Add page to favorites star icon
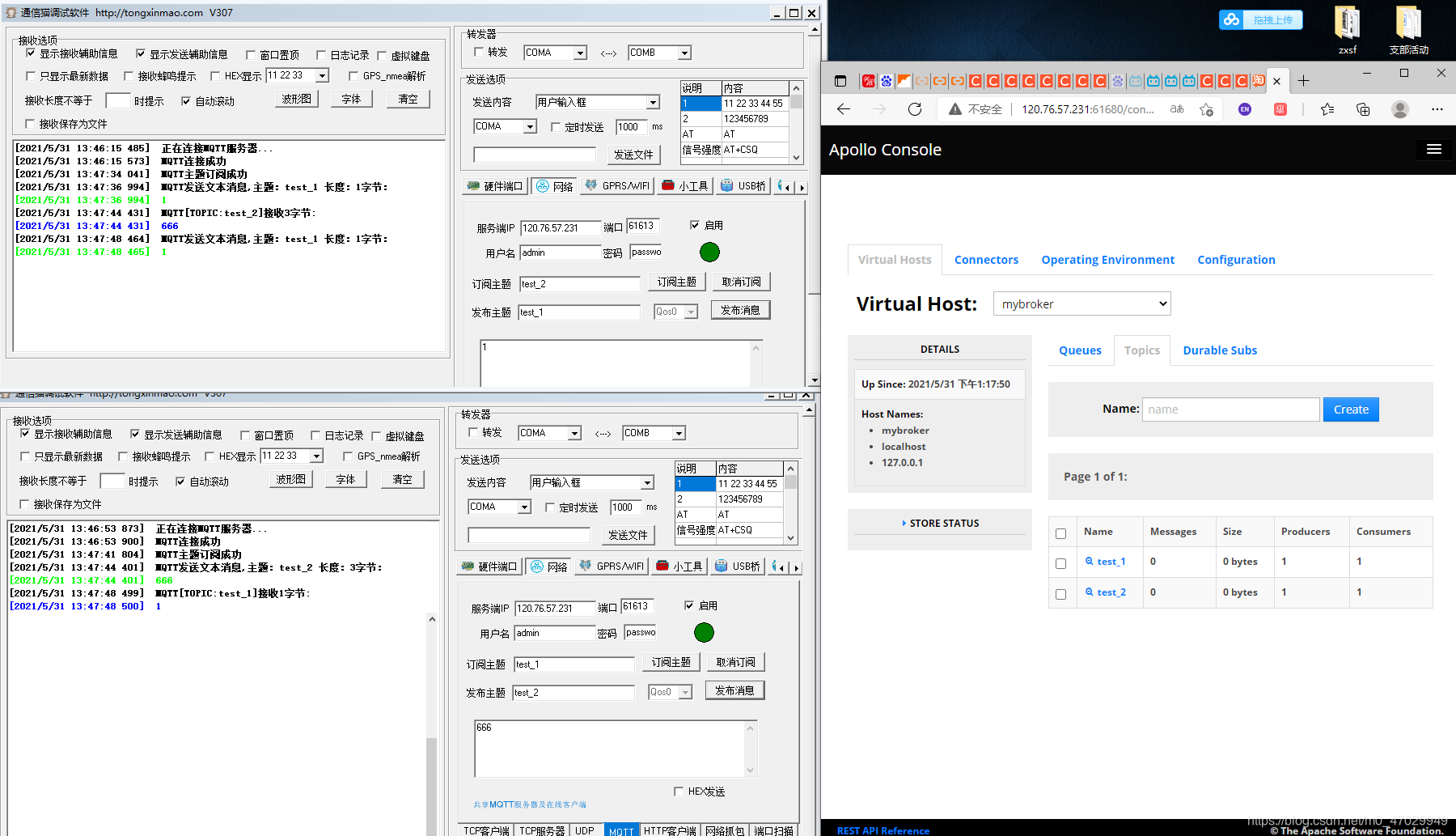 (1207, 109)
